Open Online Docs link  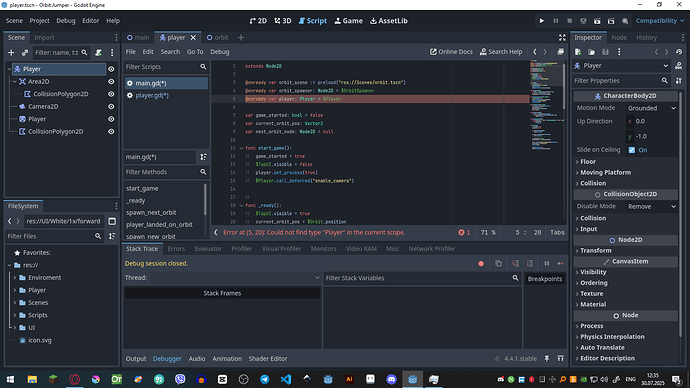click(451, 51)
